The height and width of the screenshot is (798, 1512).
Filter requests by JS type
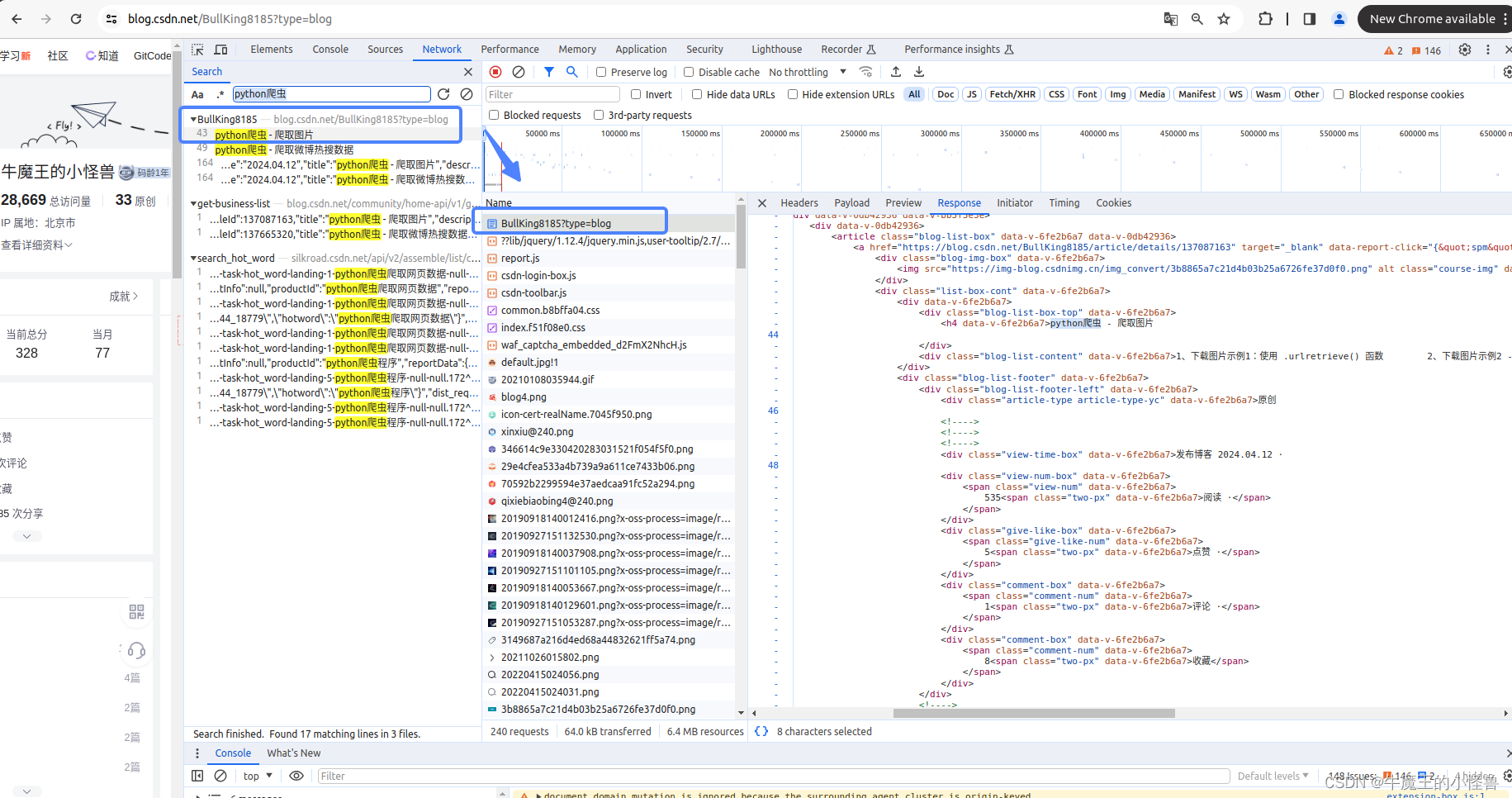coord(972,94)
